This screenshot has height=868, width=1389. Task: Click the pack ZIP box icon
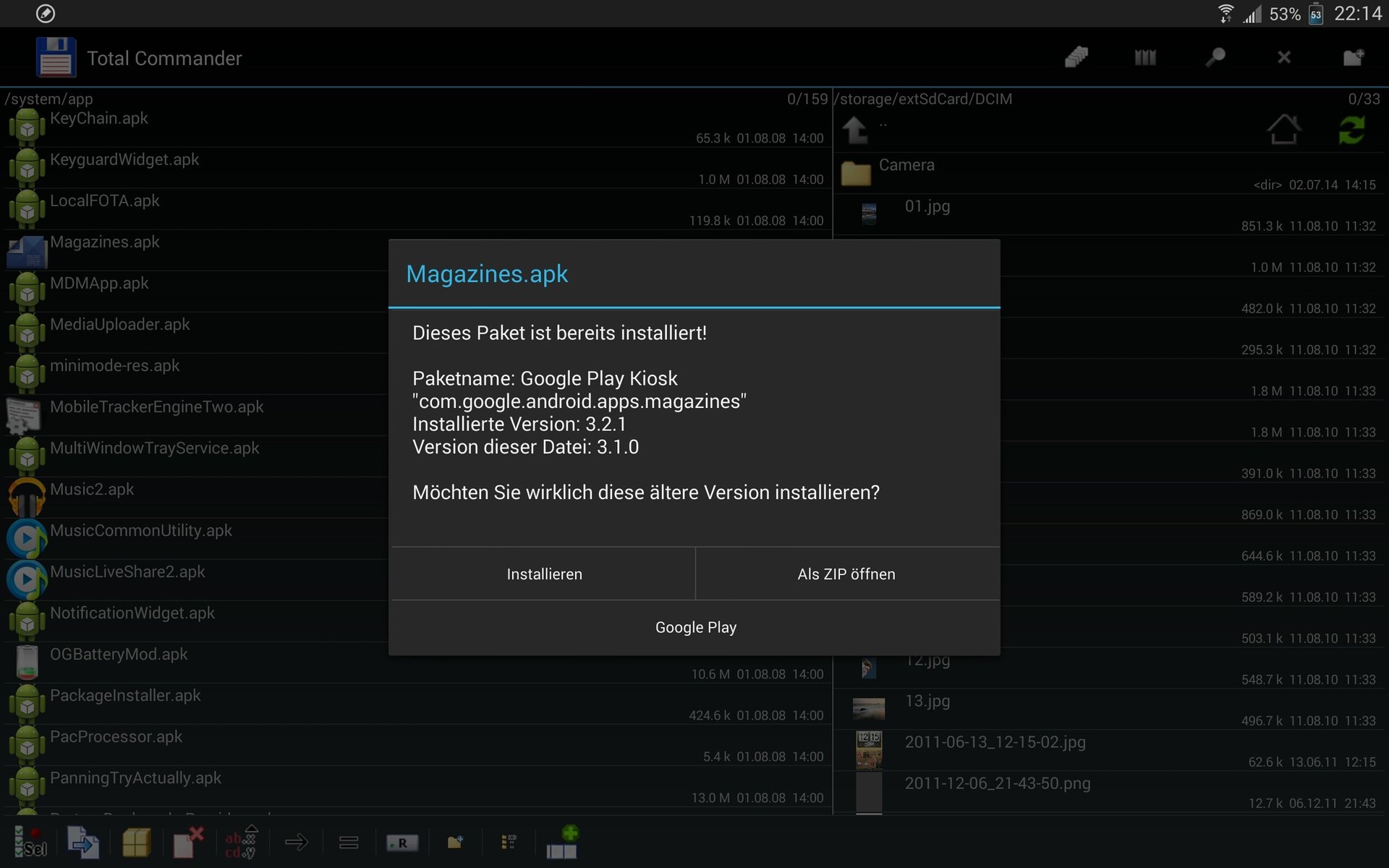click(136, 843)
